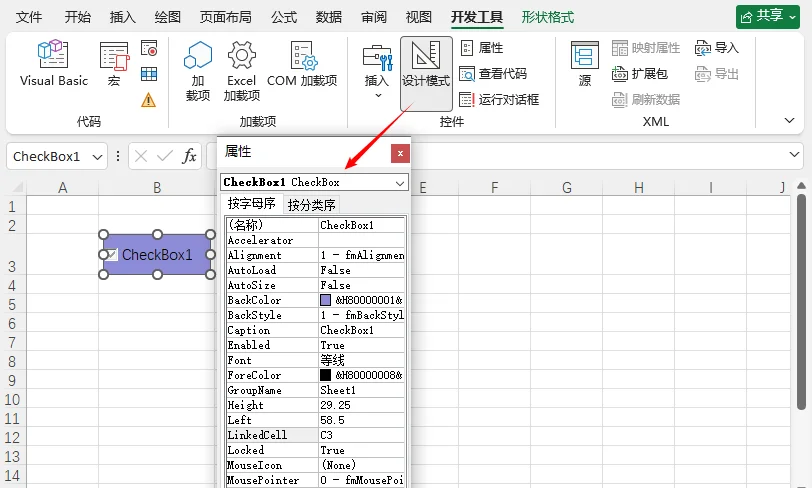Open the 文件 menu tab

tap(28, 17)
